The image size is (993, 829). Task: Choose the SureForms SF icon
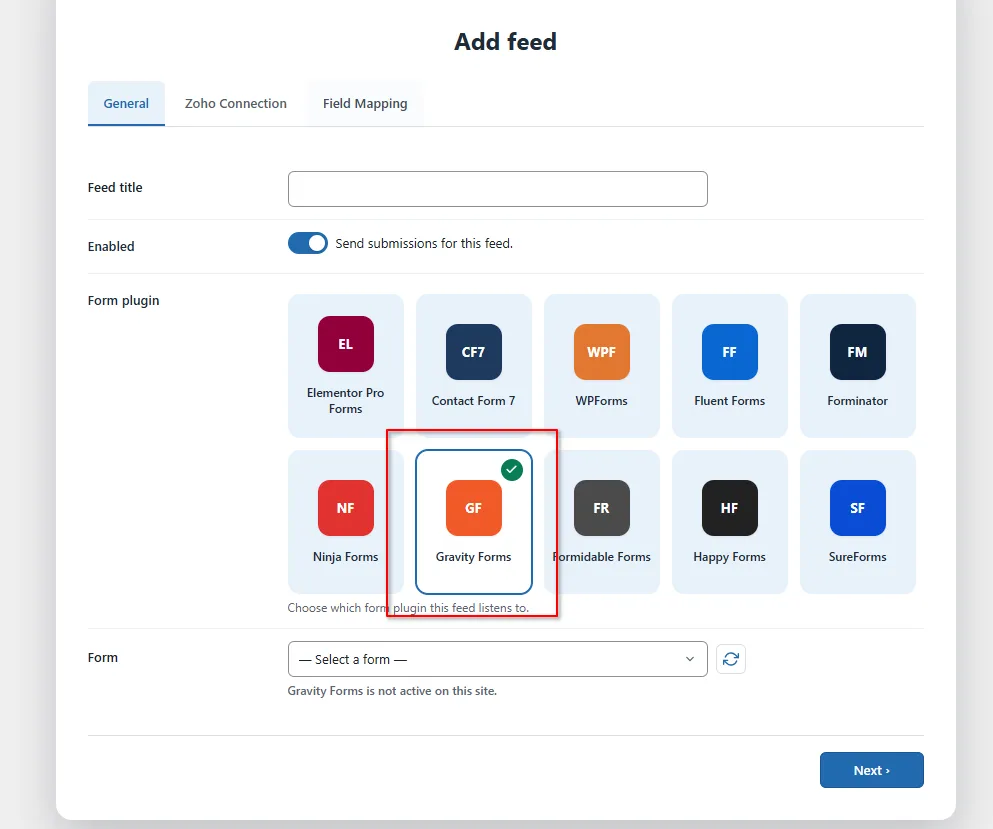click(x=857, y=508)
